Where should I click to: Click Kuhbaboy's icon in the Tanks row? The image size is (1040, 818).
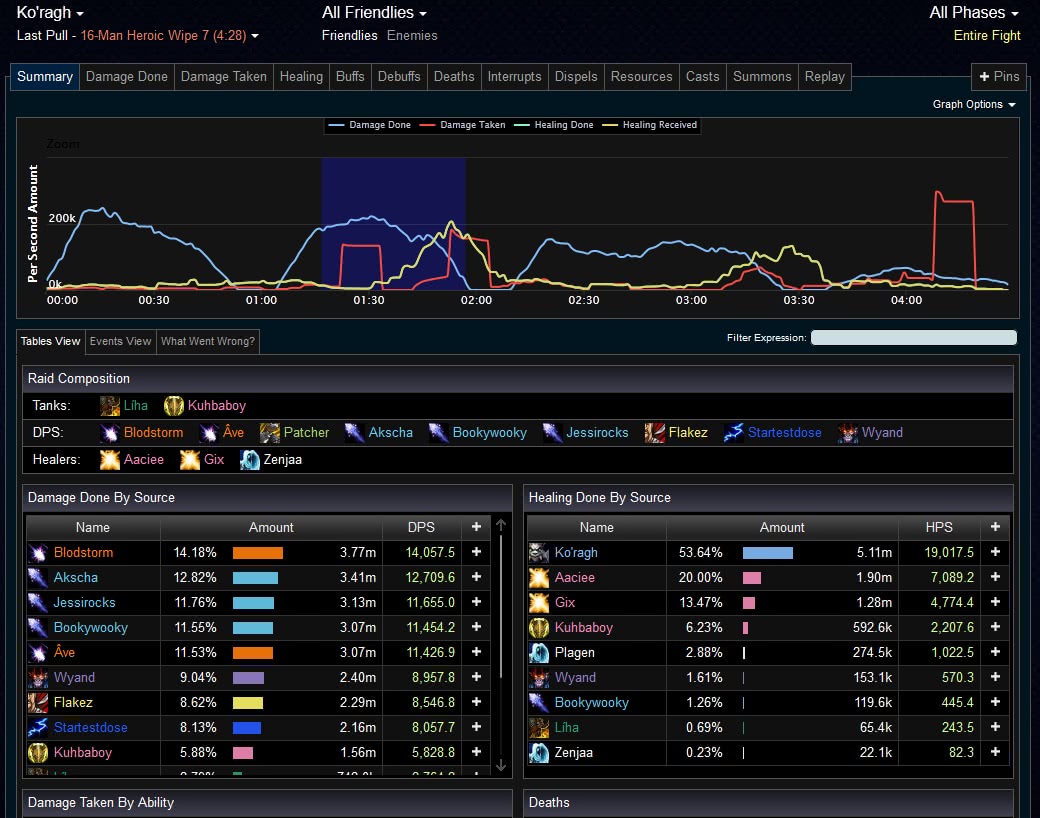(x=174, y=405)
